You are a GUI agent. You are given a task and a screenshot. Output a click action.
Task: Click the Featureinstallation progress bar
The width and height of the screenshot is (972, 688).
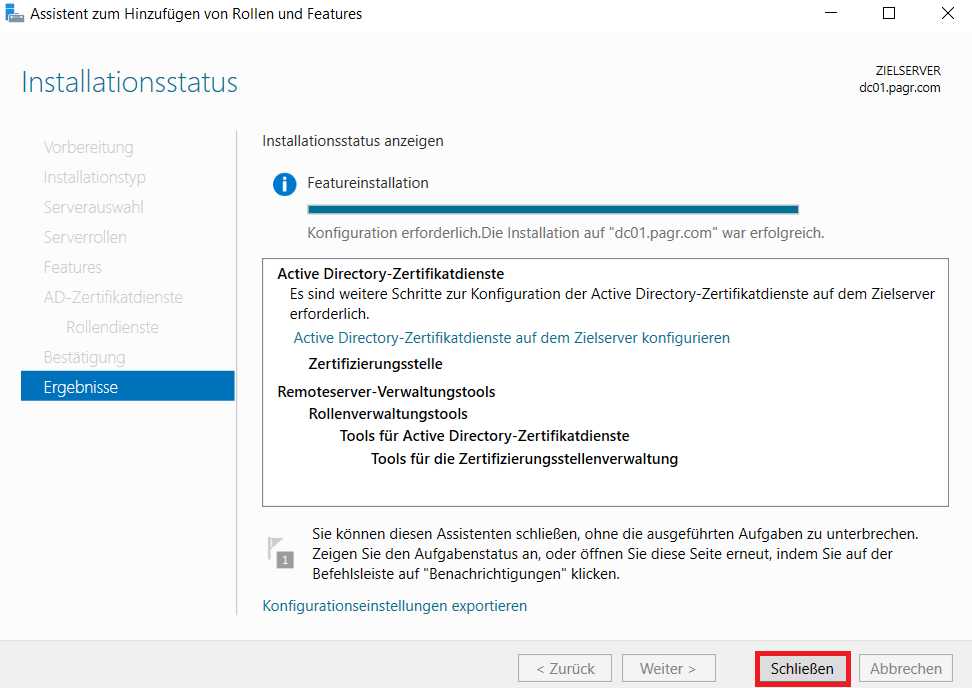[x=552, y=210]
